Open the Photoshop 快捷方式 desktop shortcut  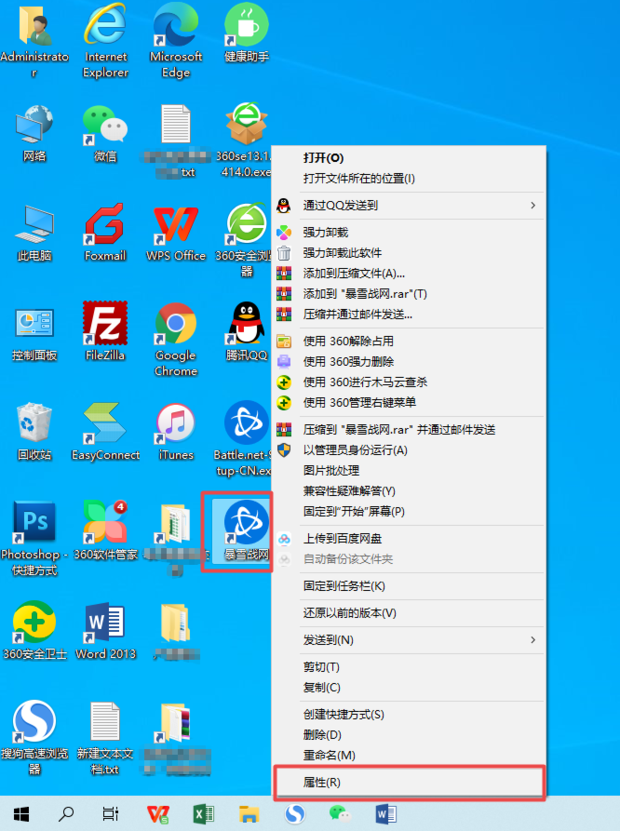point(34,522)
